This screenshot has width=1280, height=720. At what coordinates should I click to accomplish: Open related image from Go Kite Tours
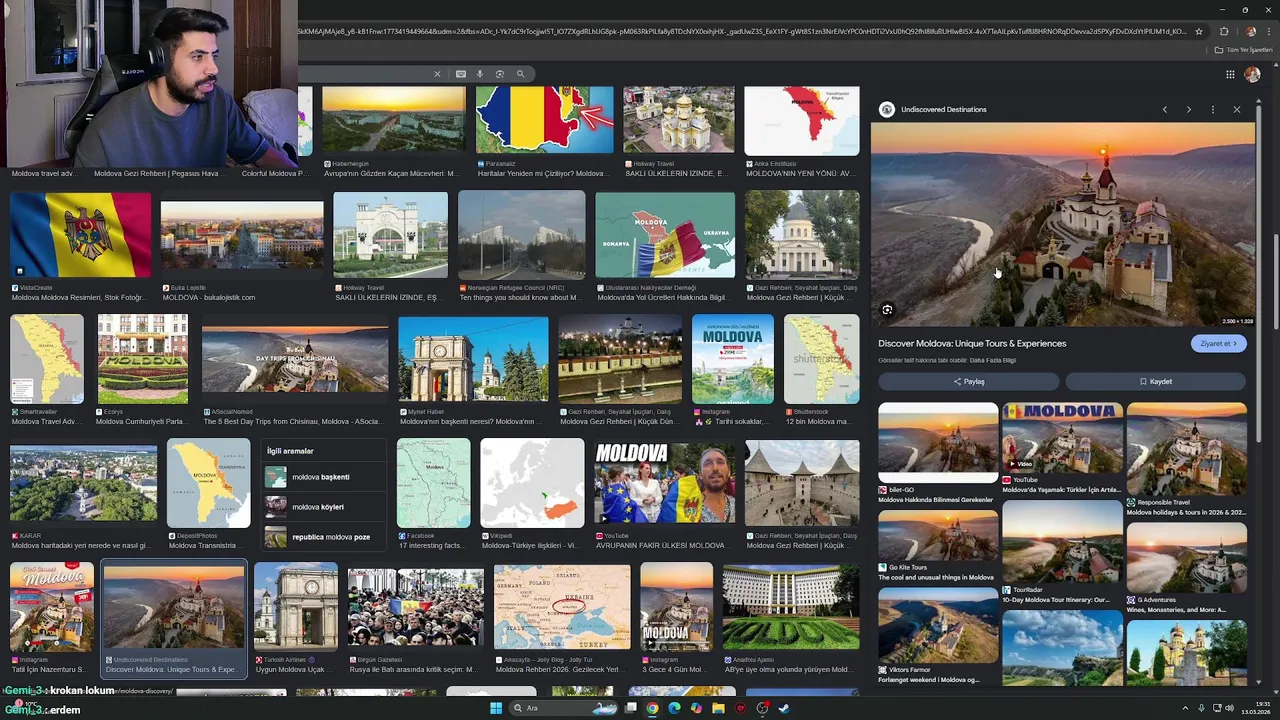(938, 535)
